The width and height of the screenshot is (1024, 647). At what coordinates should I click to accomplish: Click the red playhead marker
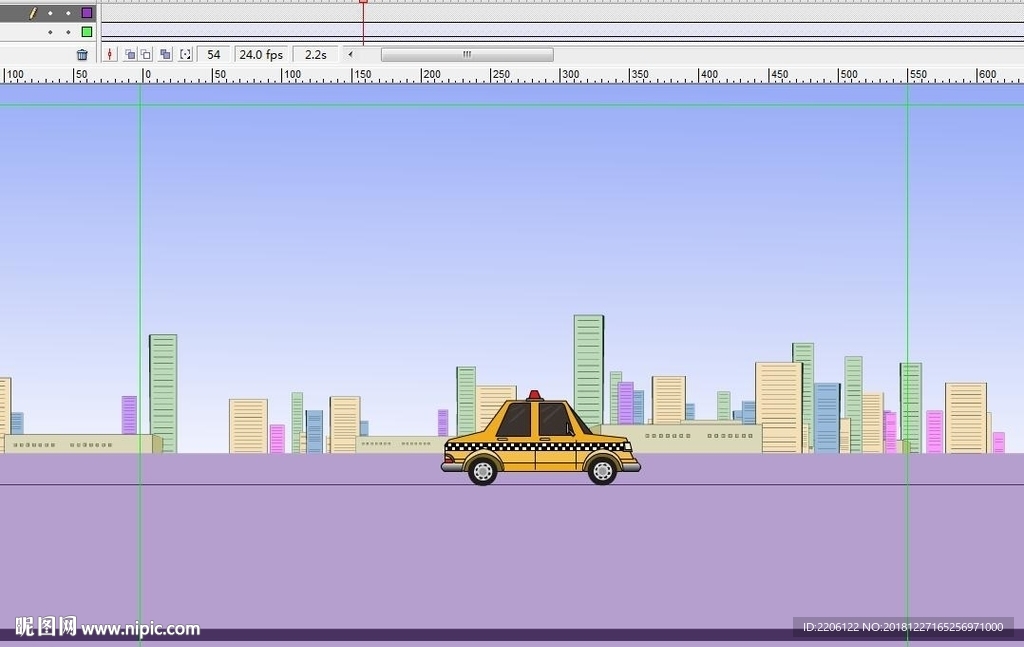(364, 2)
